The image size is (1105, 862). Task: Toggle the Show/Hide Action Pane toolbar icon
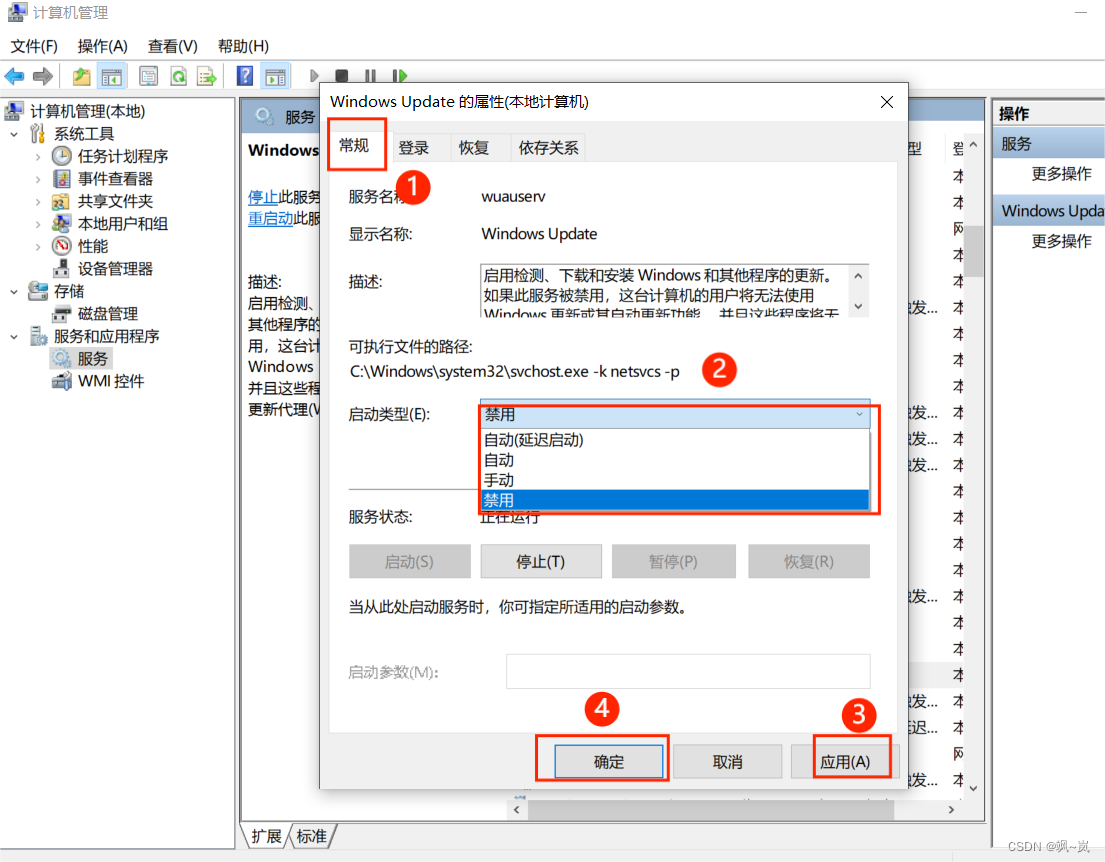click(x=276, y=76)
